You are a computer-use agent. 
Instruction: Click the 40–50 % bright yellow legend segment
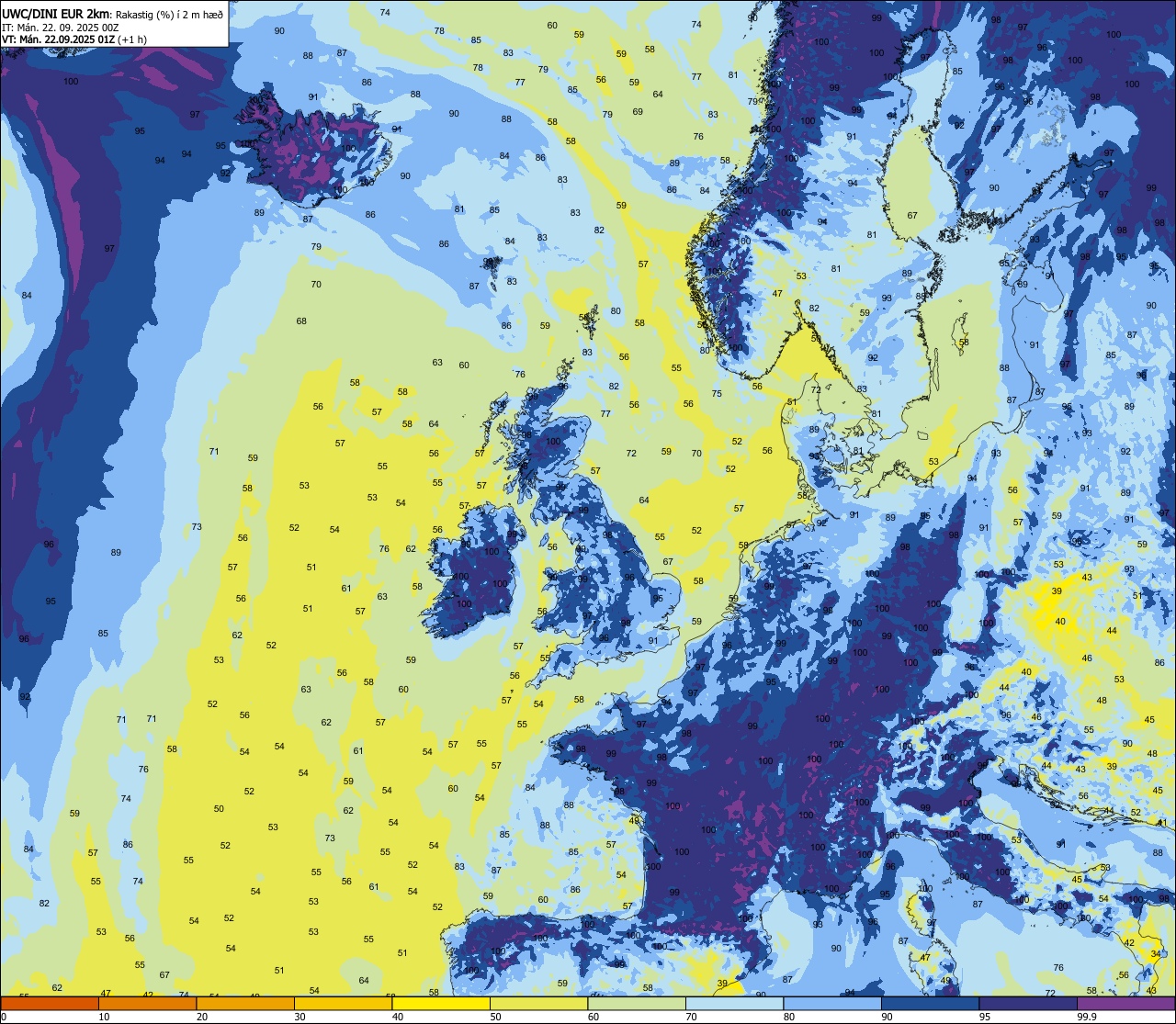(x=441, y=1004)
